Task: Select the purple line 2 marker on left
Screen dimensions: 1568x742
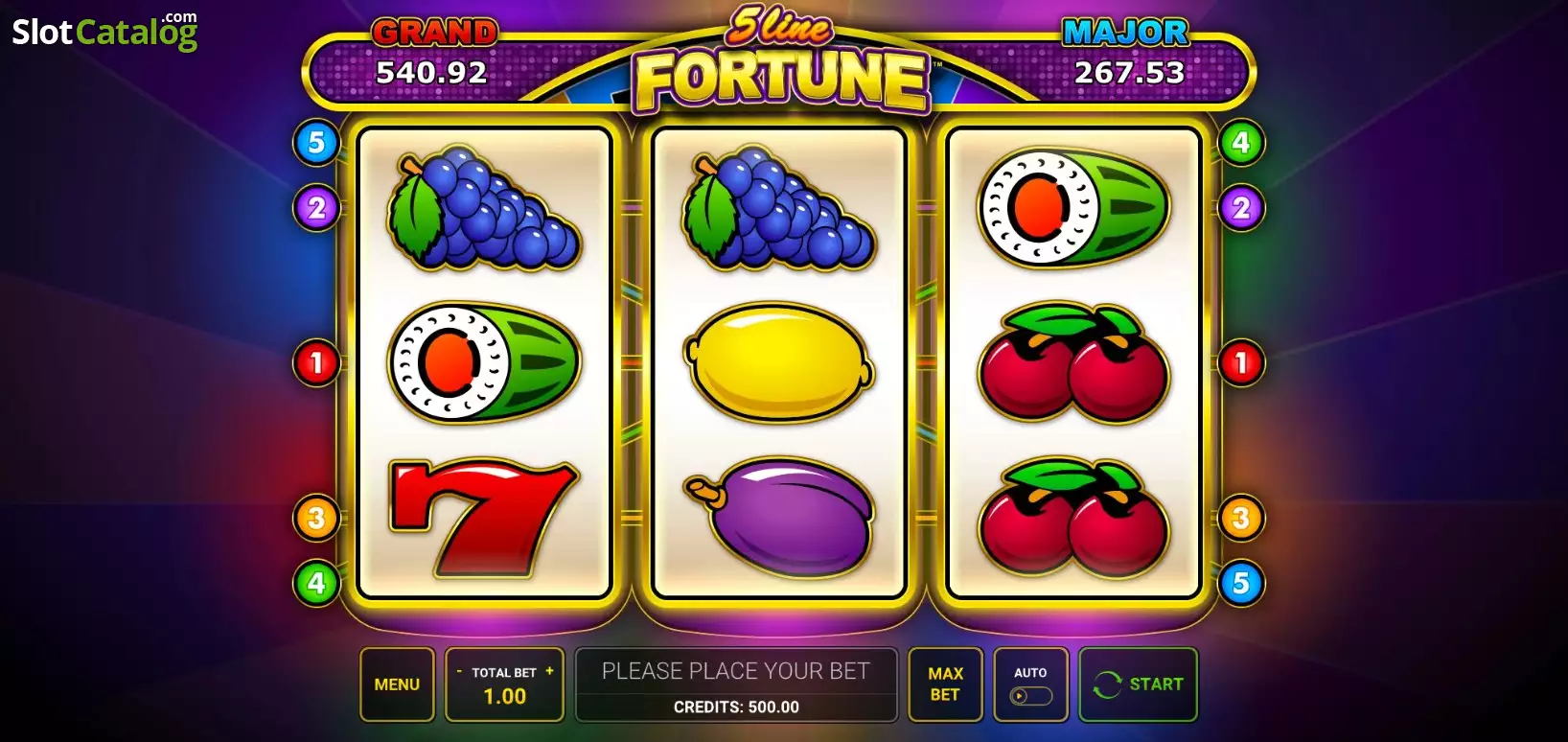Action: click(x=316, y=208)
